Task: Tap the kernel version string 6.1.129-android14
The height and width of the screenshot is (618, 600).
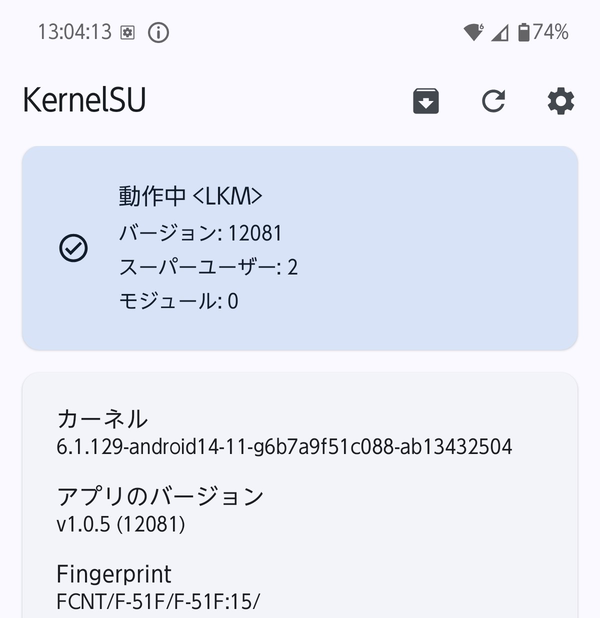Action: click(x=284, y=446)
